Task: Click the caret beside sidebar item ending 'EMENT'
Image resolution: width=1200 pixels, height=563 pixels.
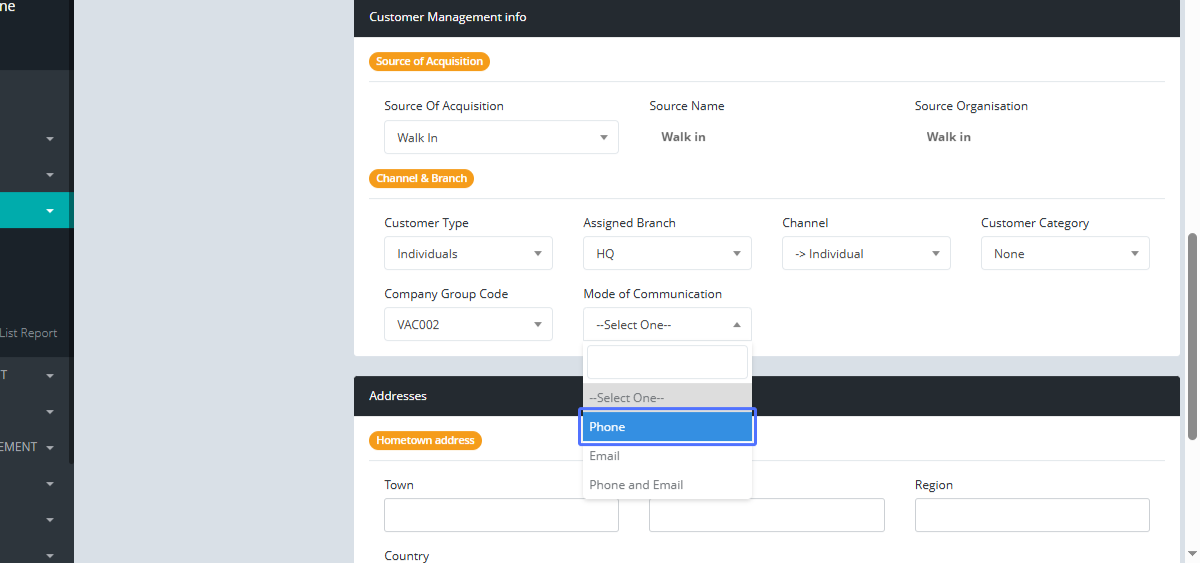Action: 50,447
